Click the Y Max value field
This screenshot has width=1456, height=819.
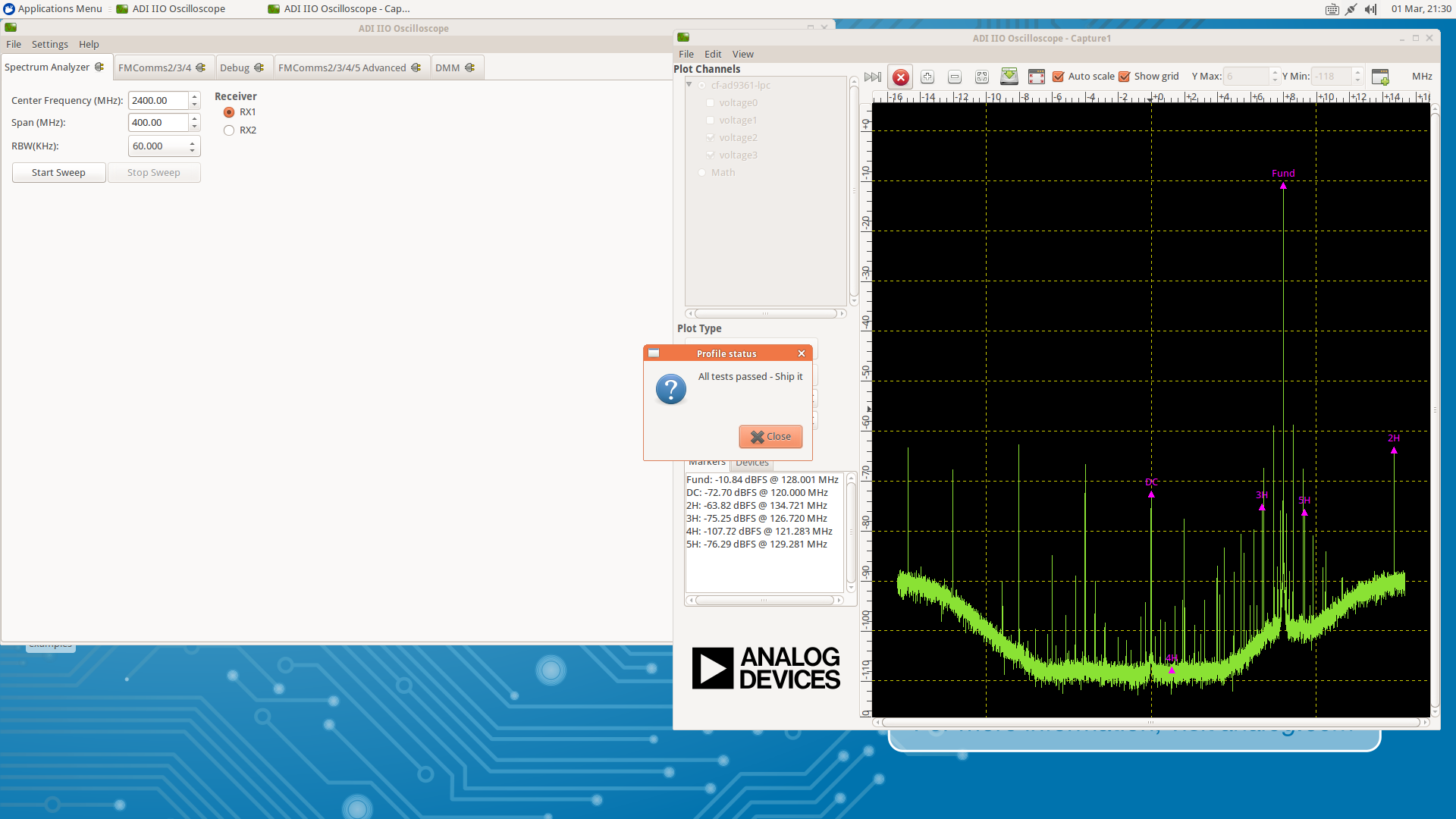(x=1246, y=77)
